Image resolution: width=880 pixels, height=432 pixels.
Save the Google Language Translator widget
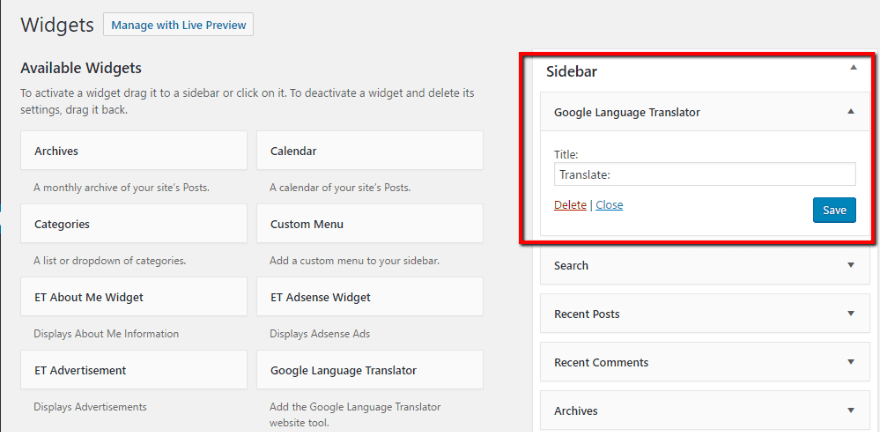[x=834, y=210]
